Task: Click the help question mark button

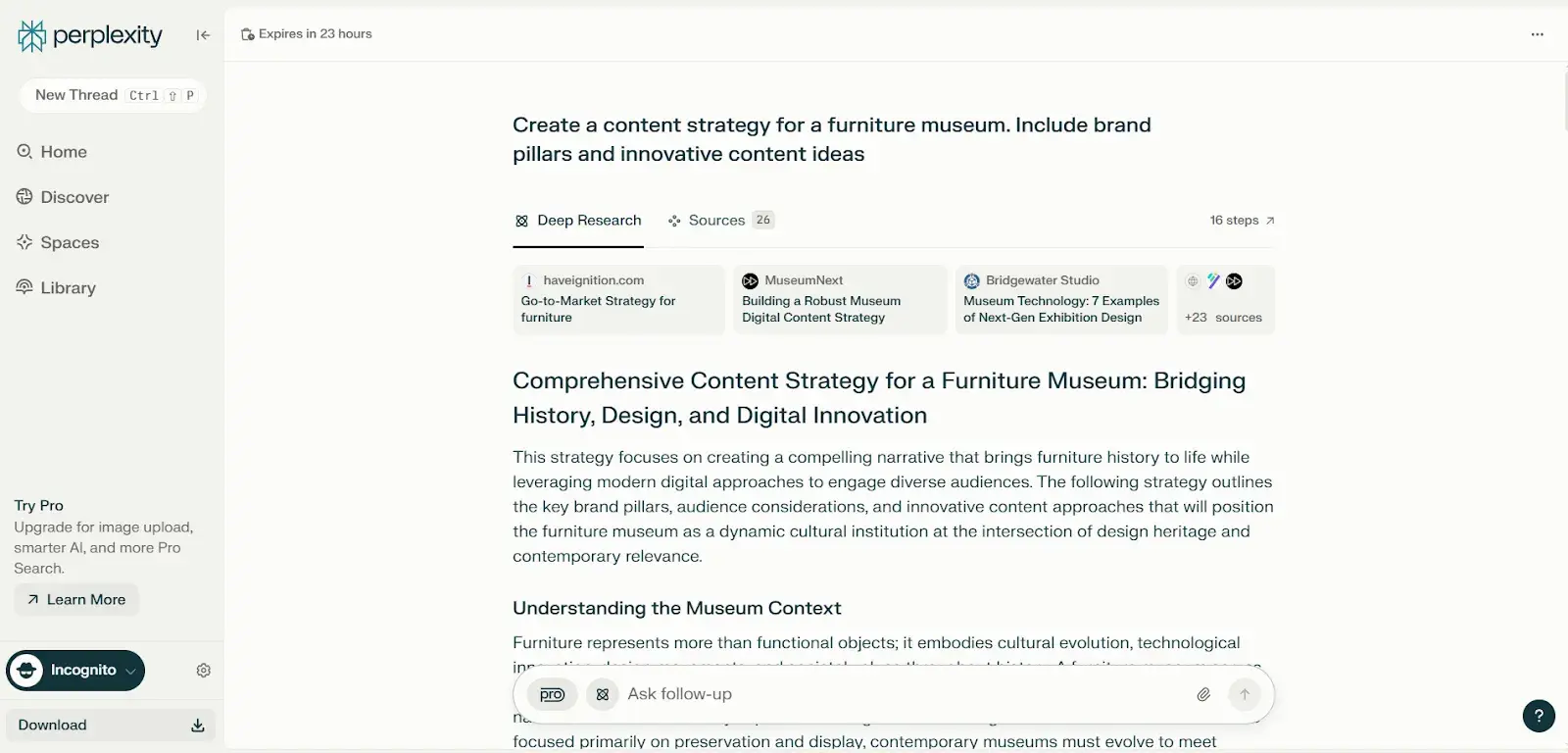Action: 1539,716
